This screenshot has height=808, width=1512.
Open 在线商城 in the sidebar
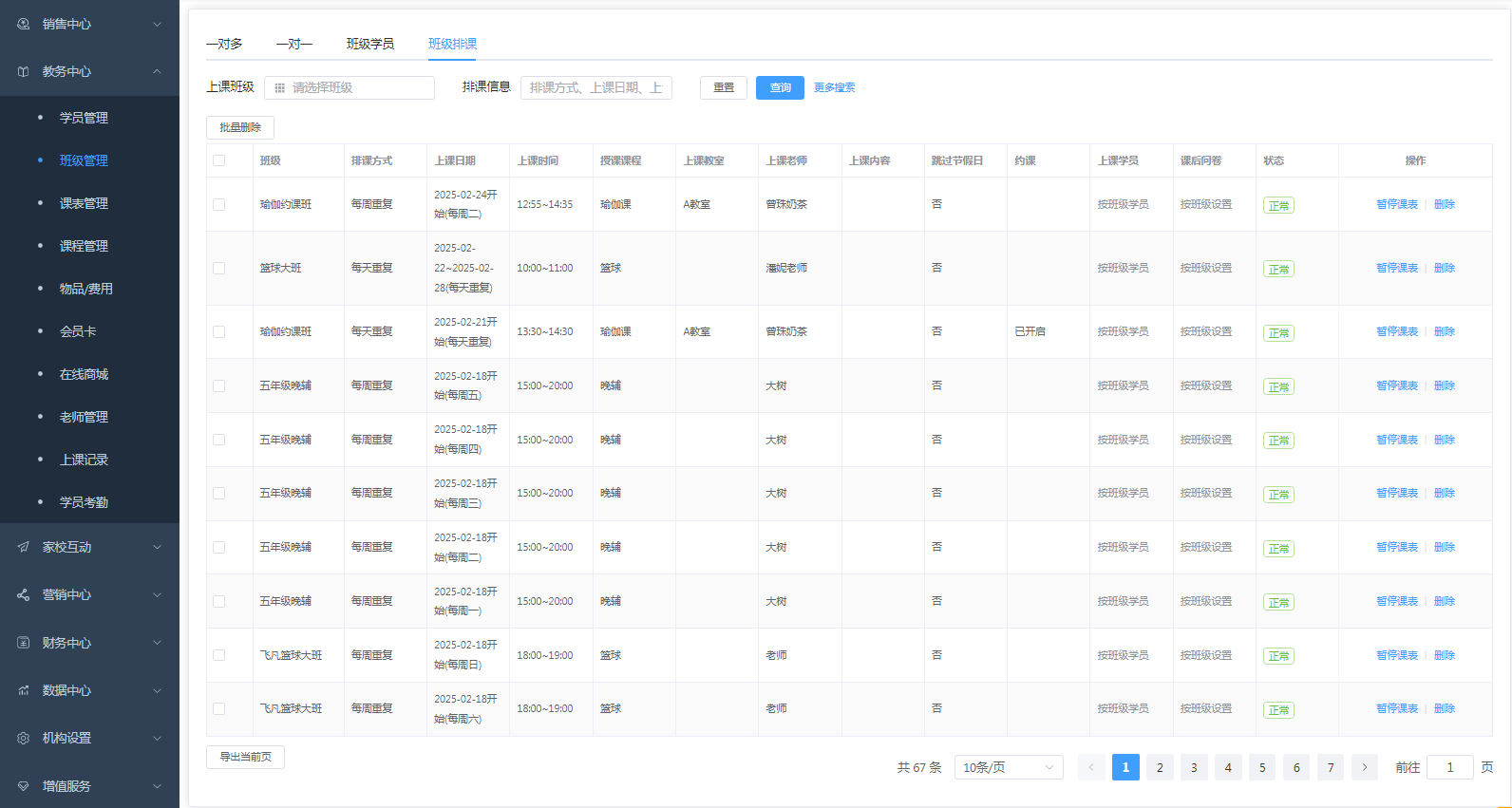84,374
